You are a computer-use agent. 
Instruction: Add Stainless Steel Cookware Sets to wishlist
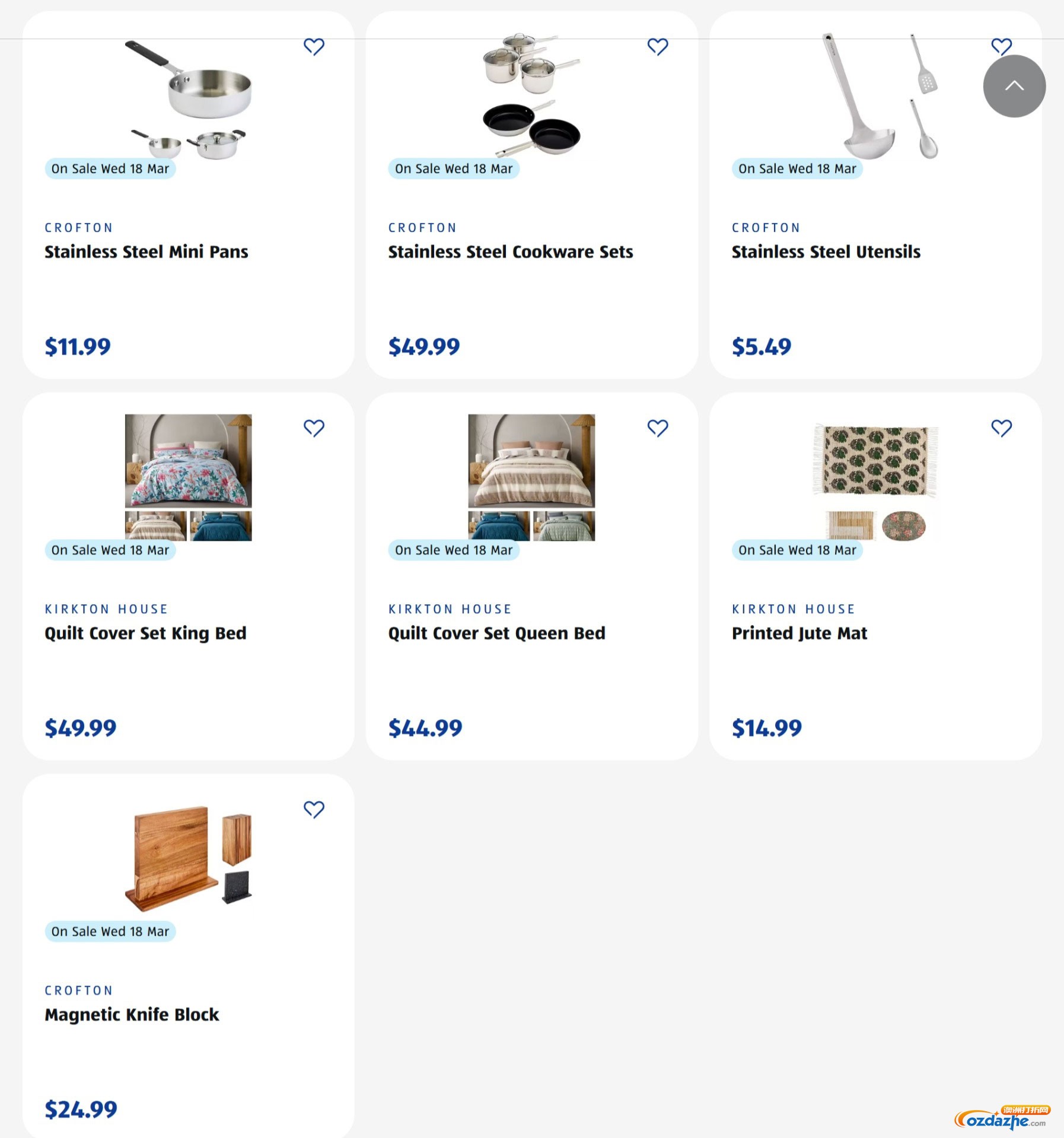657,46
